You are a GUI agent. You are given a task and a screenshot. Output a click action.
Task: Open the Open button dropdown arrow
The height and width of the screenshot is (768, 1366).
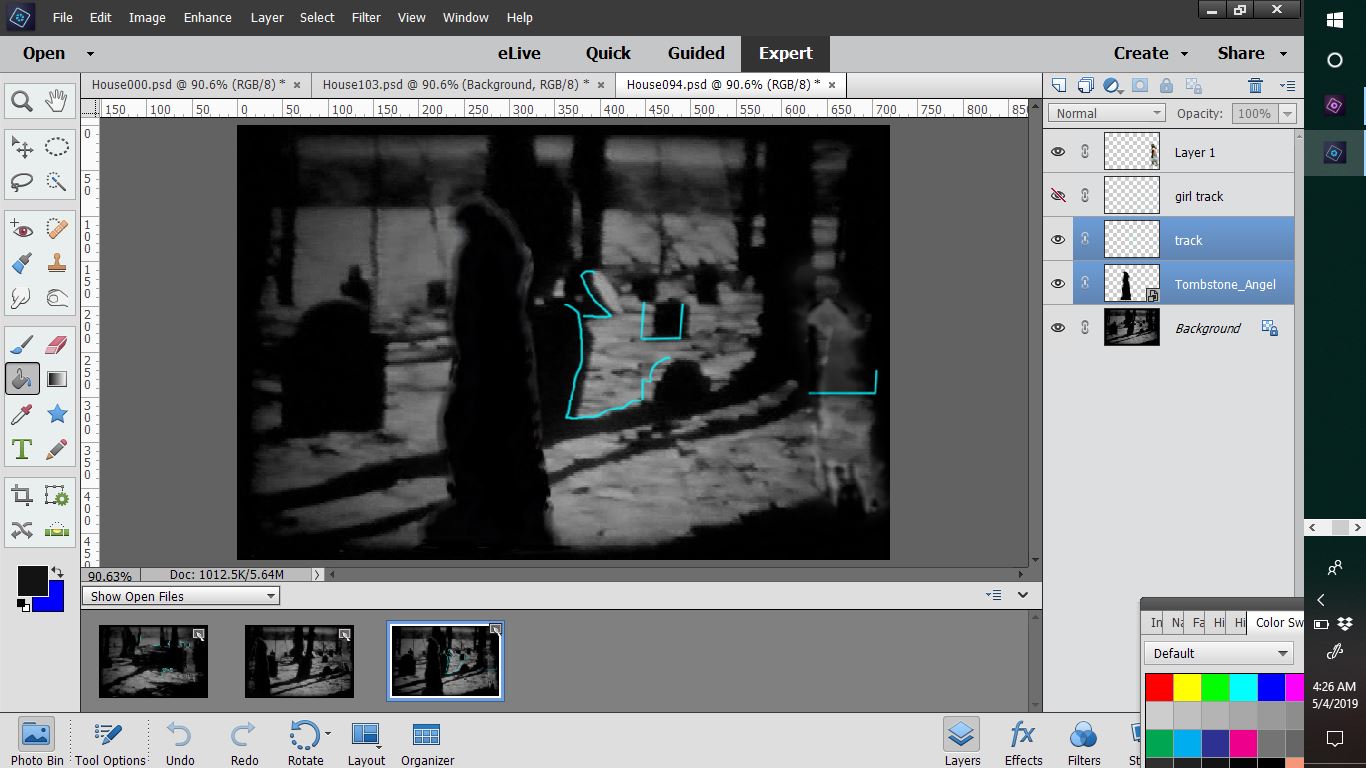90,54
